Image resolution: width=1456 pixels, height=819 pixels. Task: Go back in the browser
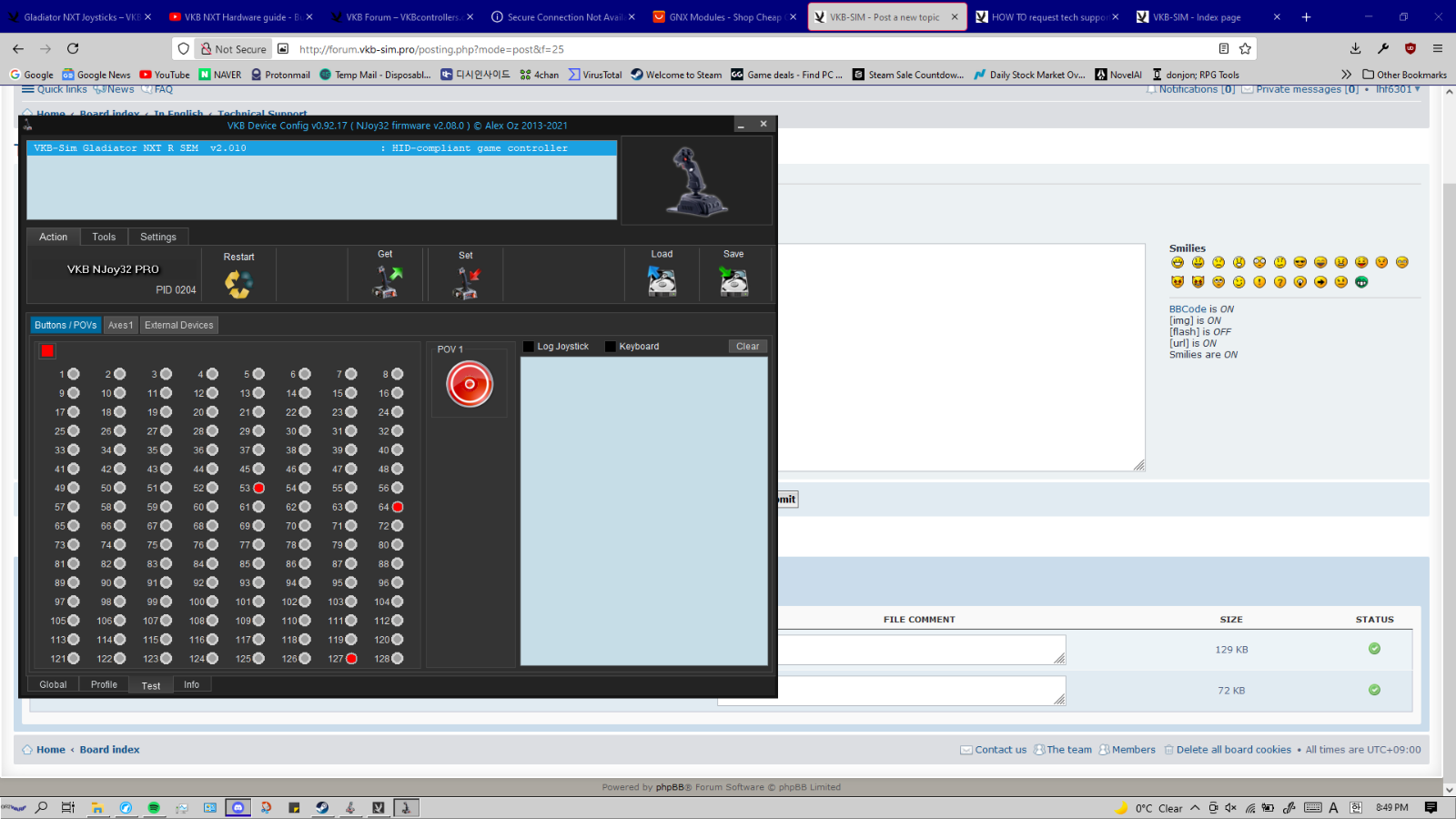(18, 48)
